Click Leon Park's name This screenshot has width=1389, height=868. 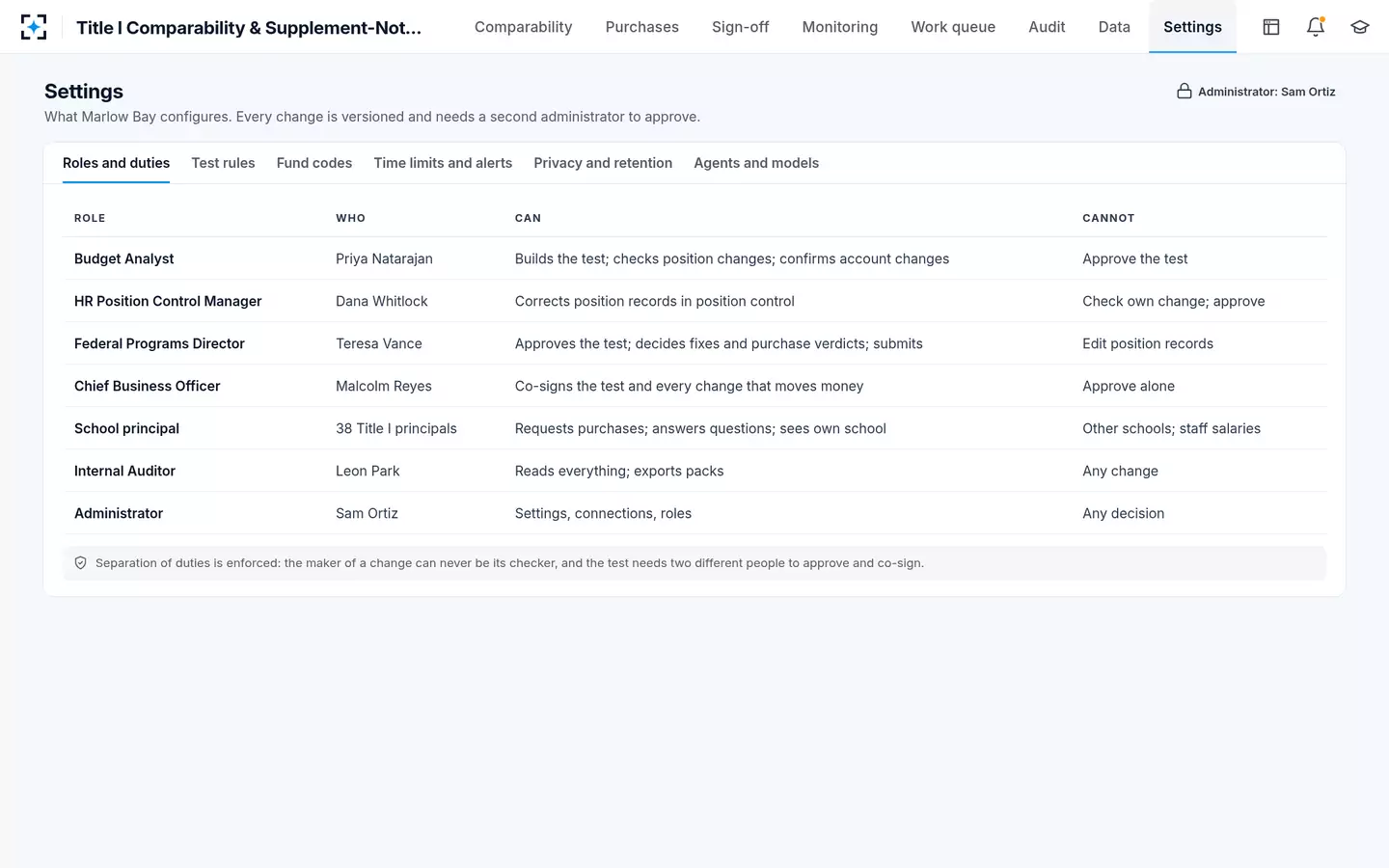[368, 471]
